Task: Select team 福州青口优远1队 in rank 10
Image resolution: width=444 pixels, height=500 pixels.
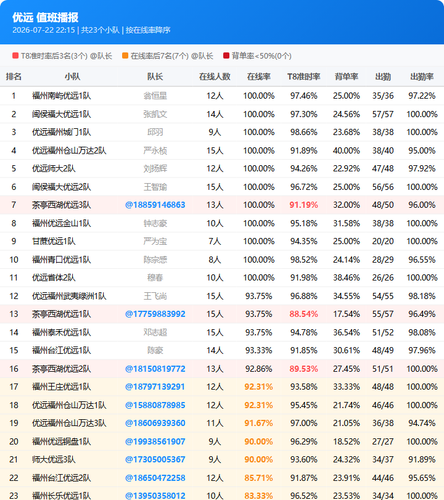Action: pos(61,259)
